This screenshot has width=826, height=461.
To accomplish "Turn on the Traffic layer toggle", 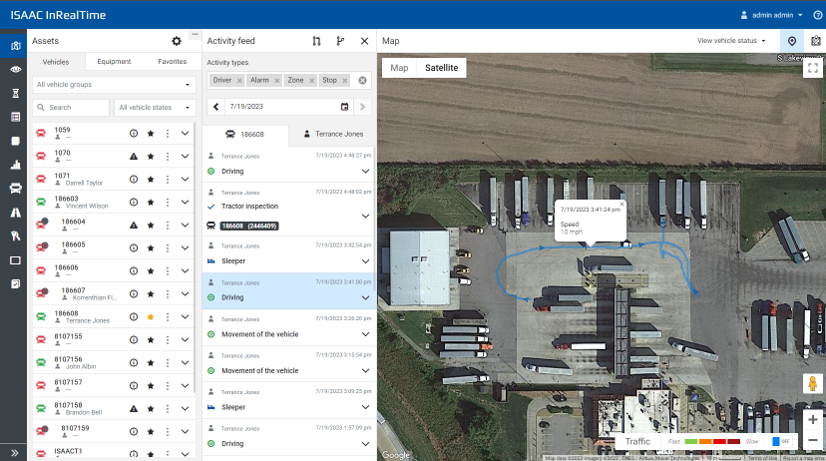I will point(781,441).
